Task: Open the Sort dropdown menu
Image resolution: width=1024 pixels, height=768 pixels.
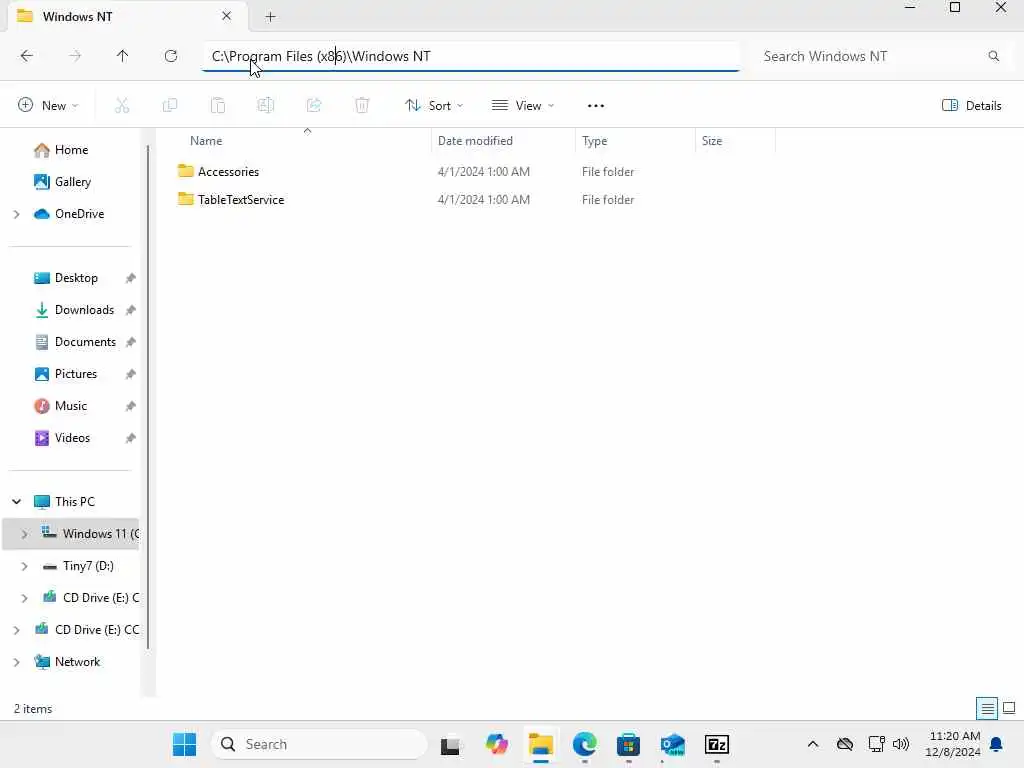Action: pyautogui.click(x=434, y=106)
